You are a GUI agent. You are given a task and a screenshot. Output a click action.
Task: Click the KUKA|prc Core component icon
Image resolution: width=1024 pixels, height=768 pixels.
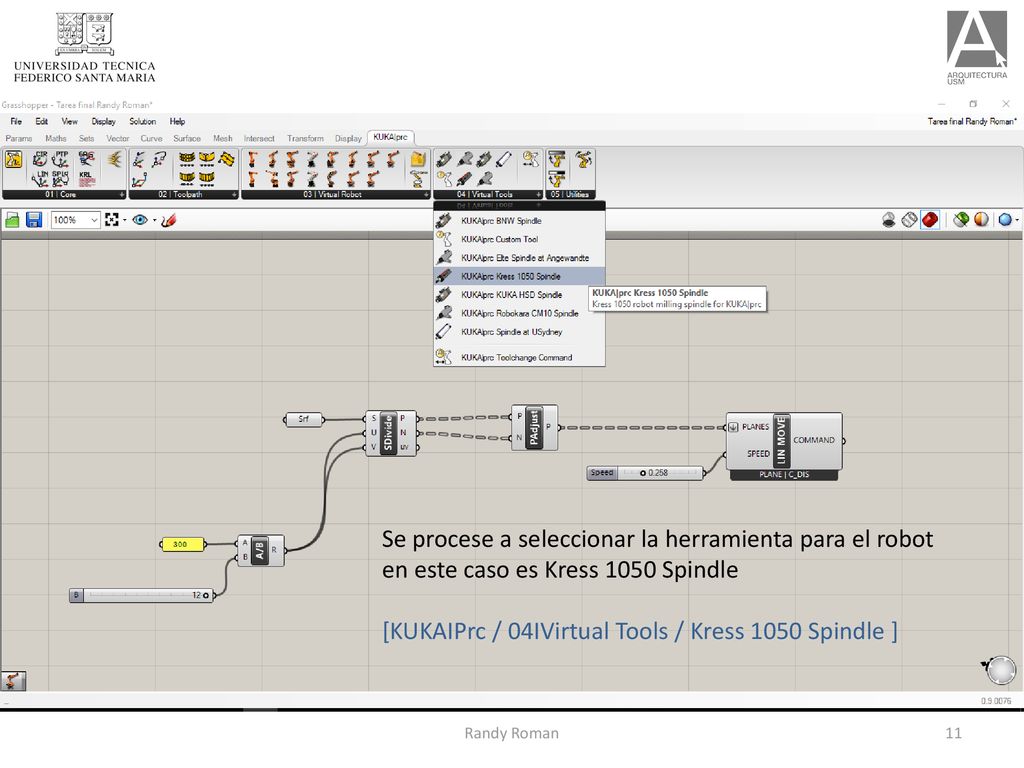(x=14, y=159)
